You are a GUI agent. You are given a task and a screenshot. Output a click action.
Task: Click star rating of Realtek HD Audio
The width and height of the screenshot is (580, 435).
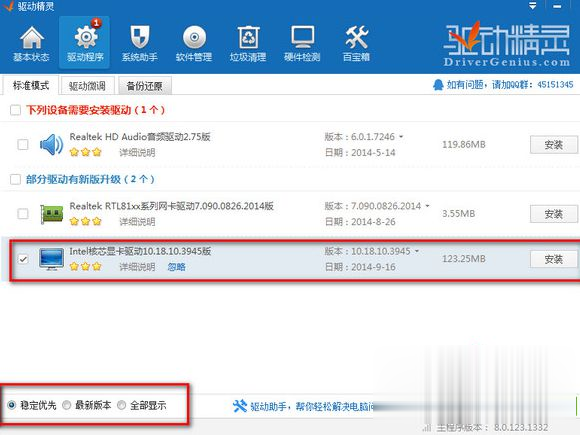pyautogui.click(x=85, y=152)
